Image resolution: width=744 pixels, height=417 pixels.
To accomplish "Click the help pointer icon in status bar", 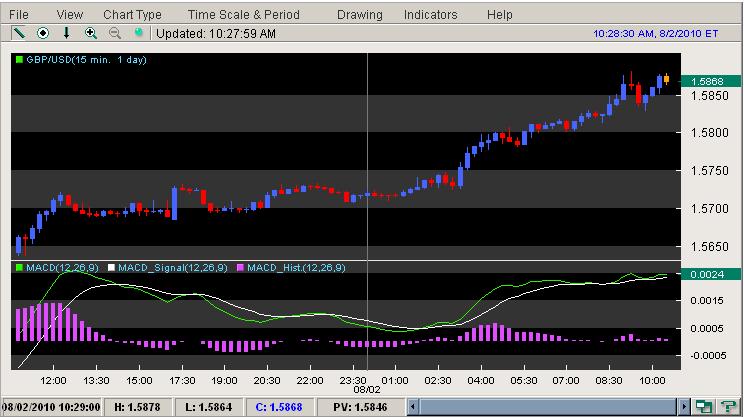I will [x=728, y=407].
